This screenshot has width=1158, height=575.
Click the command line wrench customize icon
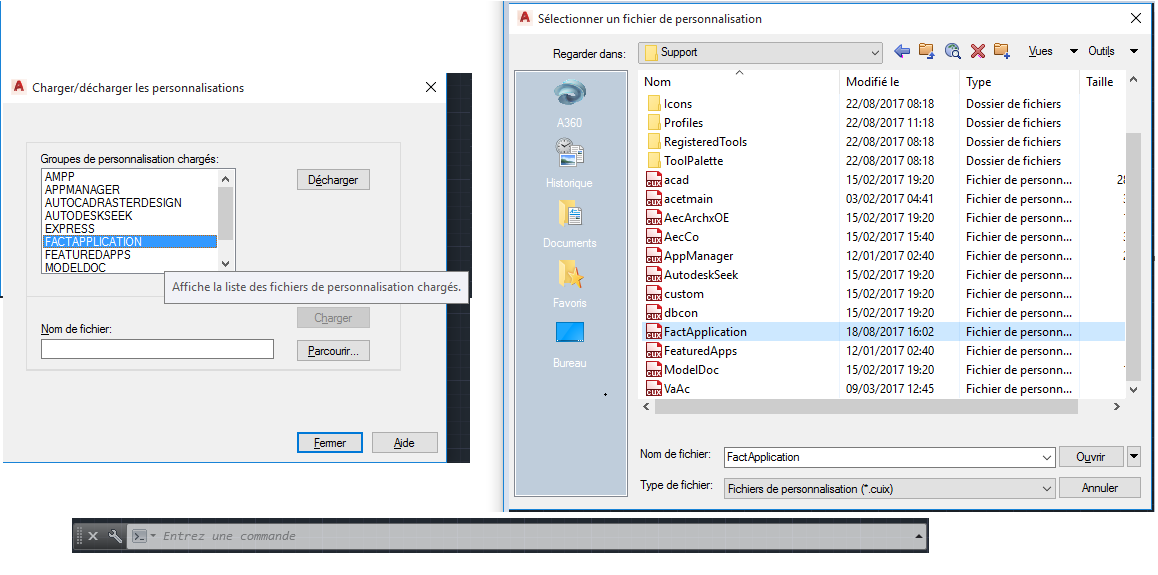114,536
